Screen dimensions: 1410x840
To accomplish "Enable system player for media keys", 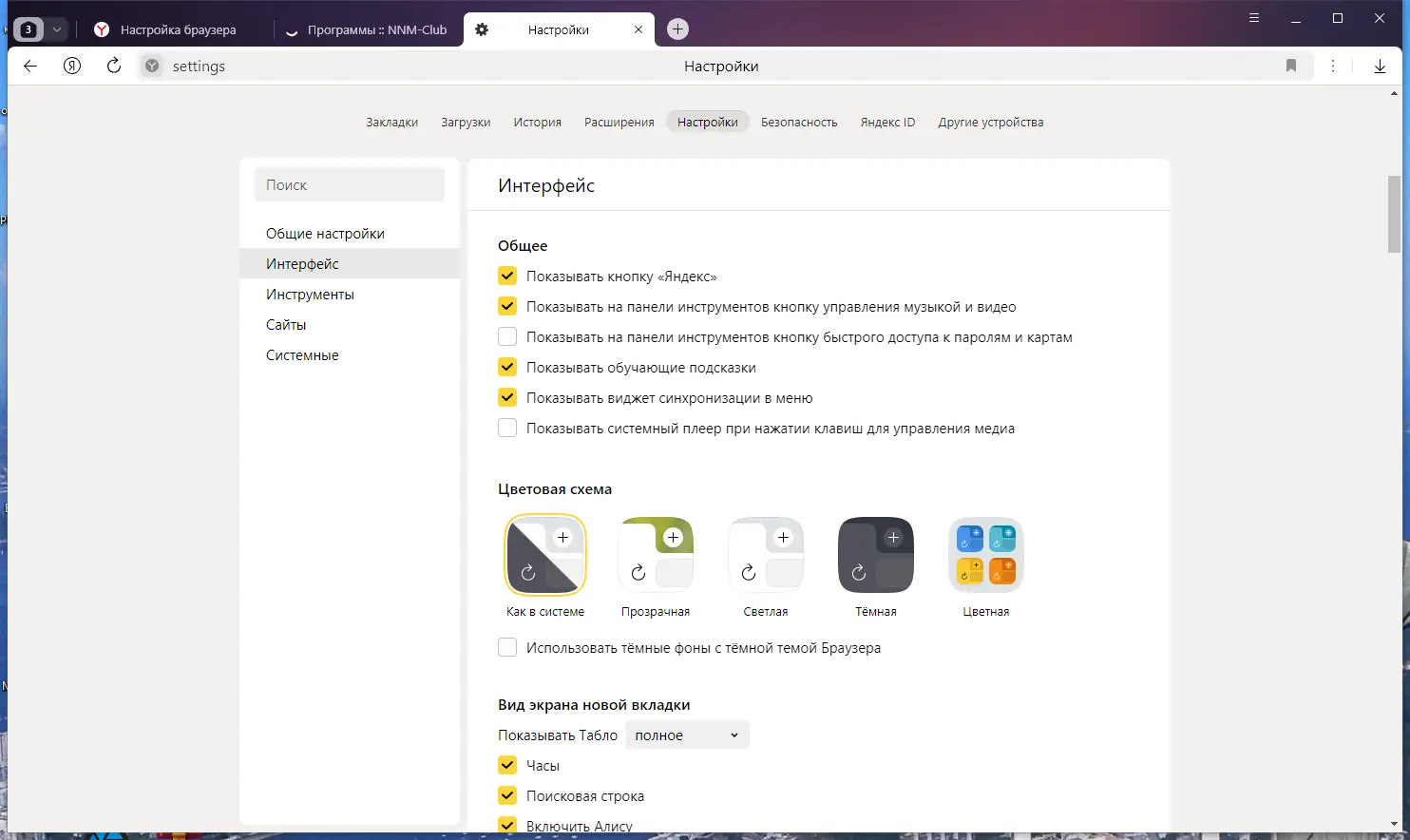I will tap(507, 429).
